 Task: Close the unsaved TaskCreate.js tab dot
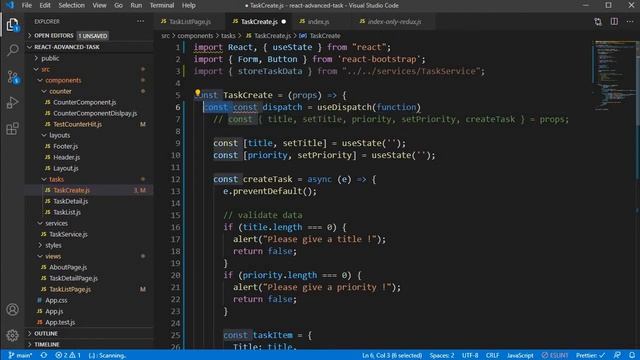click(x=284, y=22)
